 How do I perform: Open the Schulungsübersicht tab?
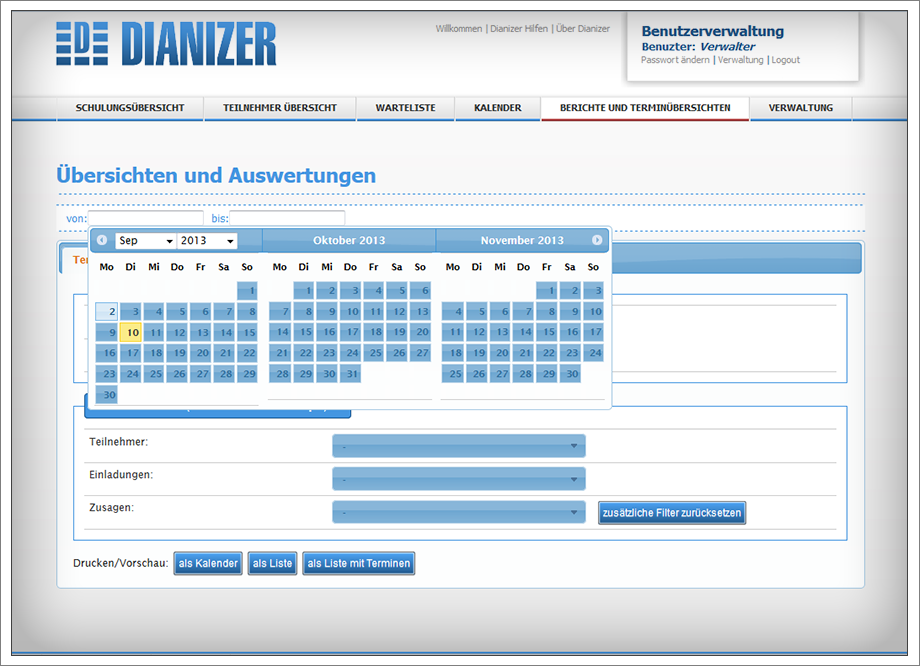click(x=130, y=108)
